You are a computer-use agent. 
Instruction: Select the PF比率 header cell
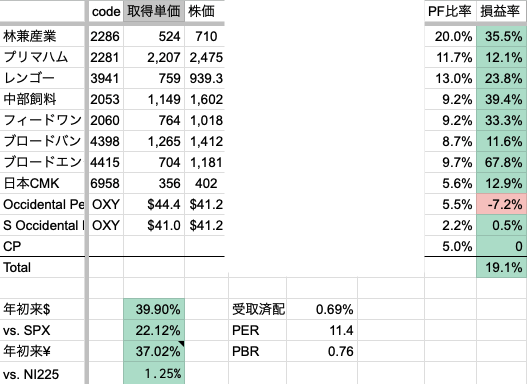450,11
